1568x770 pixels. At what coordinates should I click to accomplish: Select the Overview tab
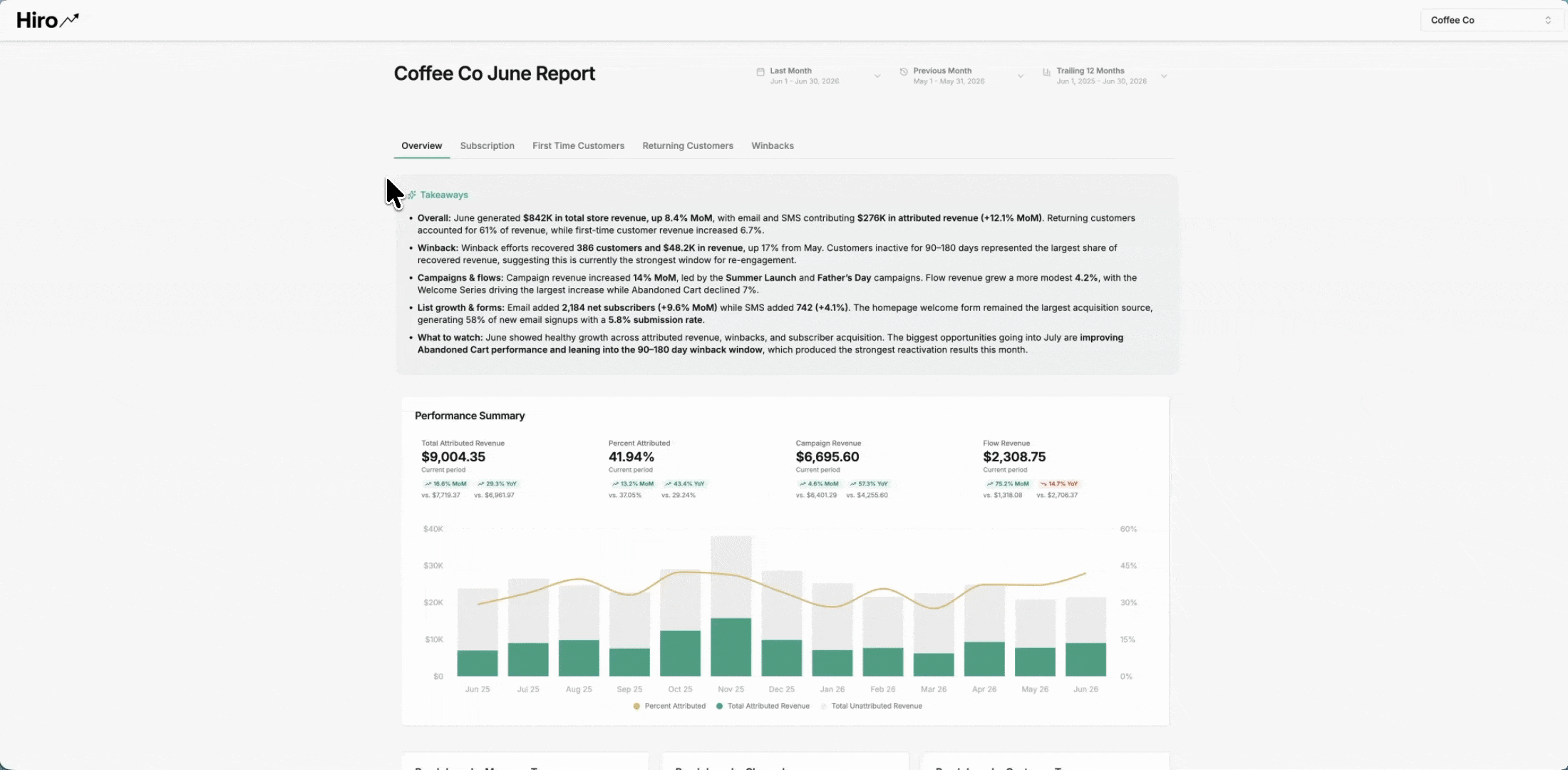pyautogui.click(x=421, y=145)
